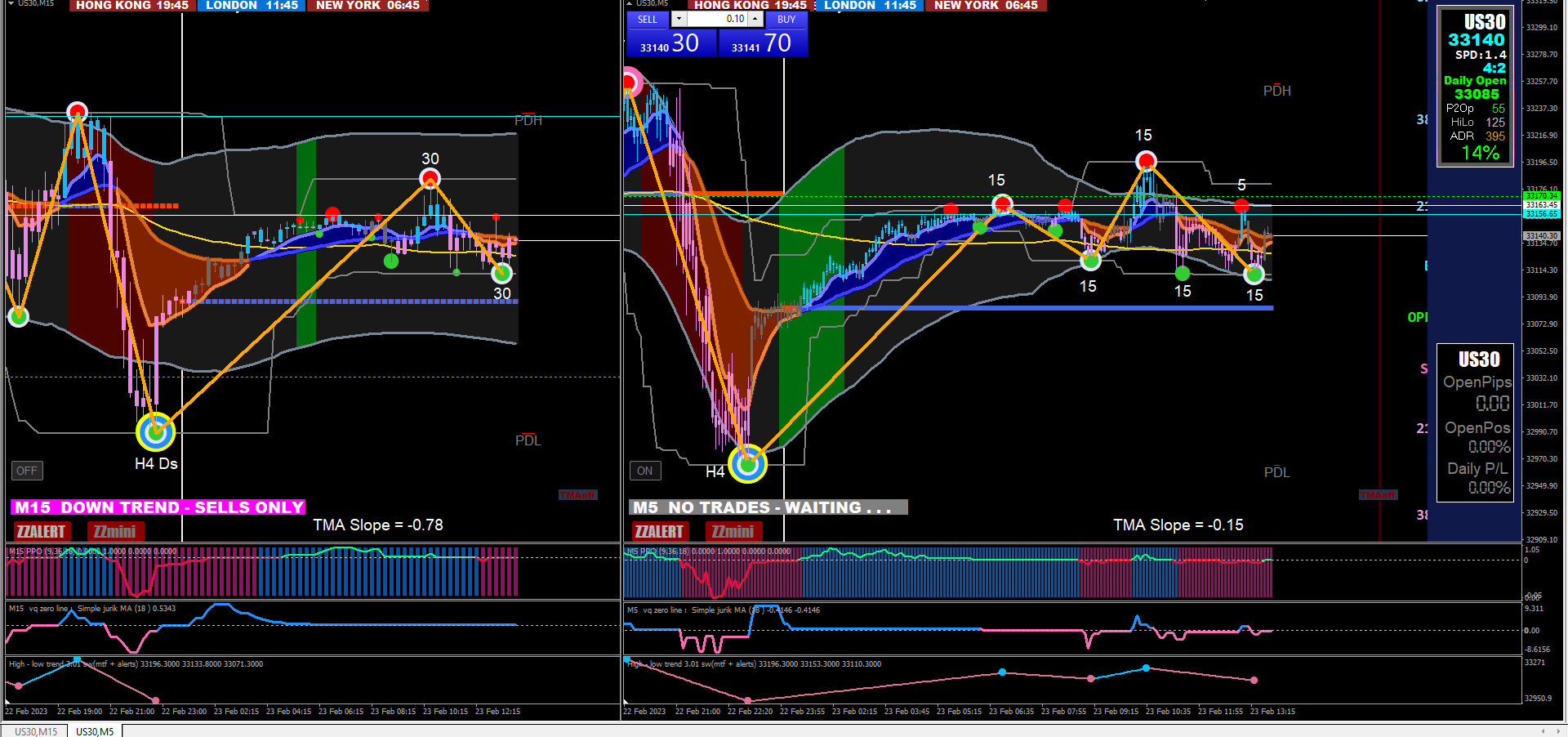The image size is (1568, 737).
Task: Click the blue support line on M5 chart
Action: point(1037,308)
